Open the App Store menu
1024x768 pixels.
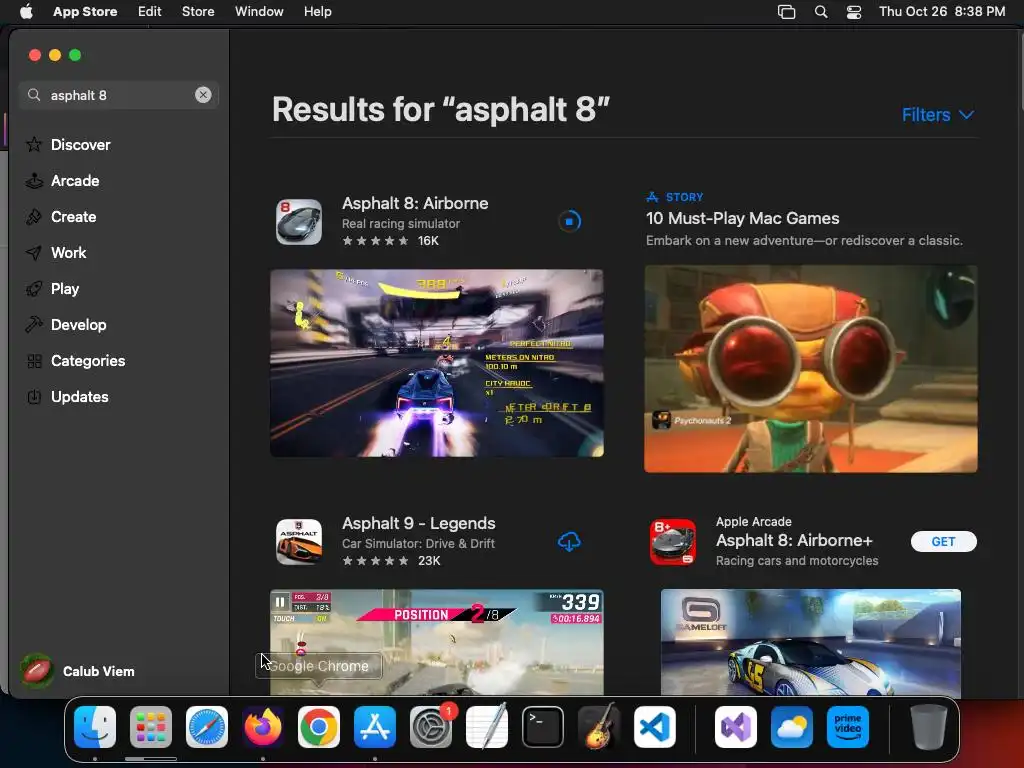[x=85, y=12]
